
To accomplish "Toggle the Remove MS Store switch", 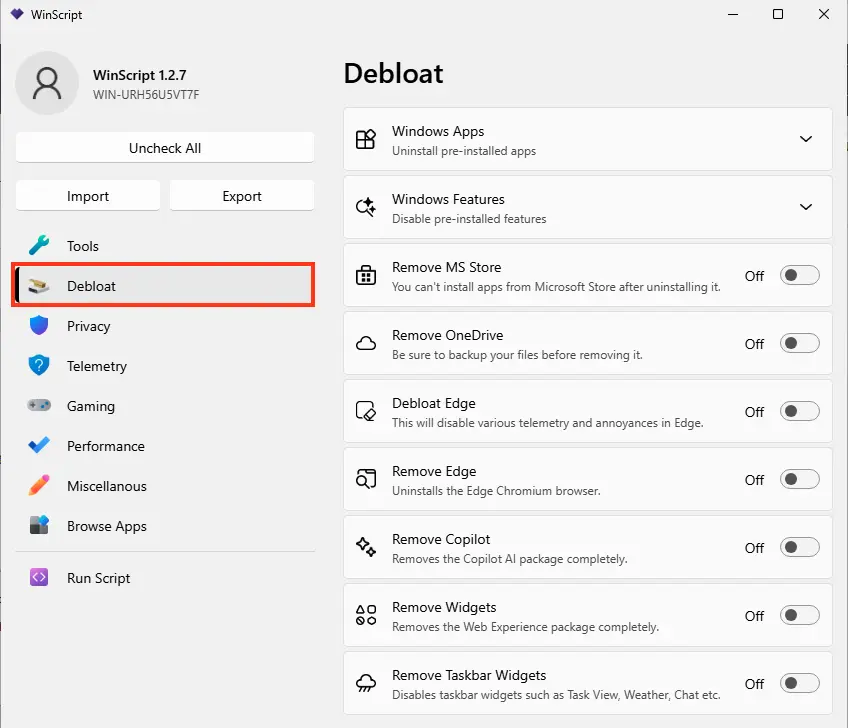I will [x=799, y=275].
